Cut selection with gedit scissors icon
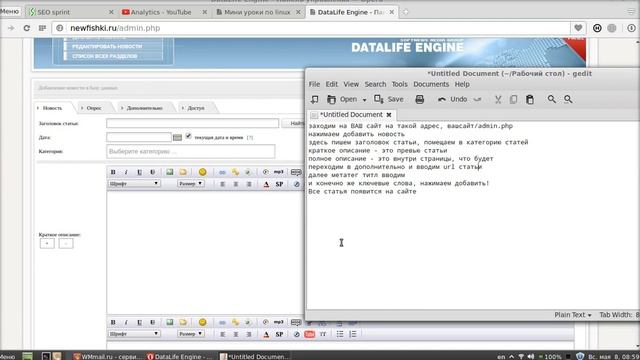This screenshot has width=640, height=360. (x=498, y=99)
